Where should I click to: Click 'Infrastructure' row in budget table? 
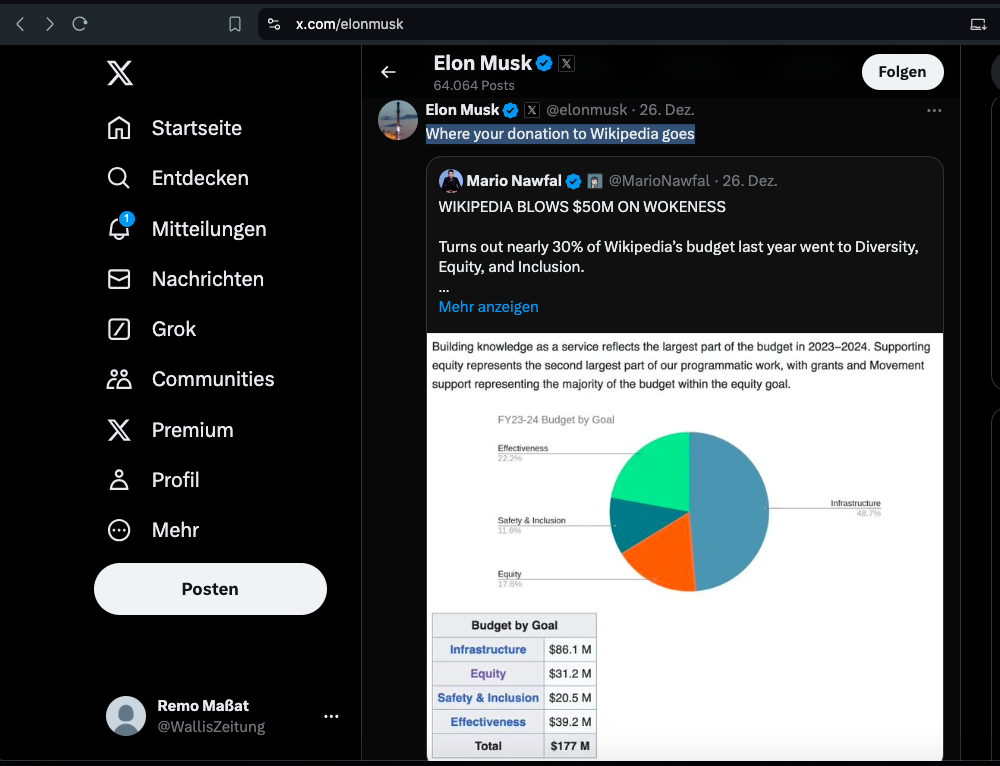(x=488, y=649)
